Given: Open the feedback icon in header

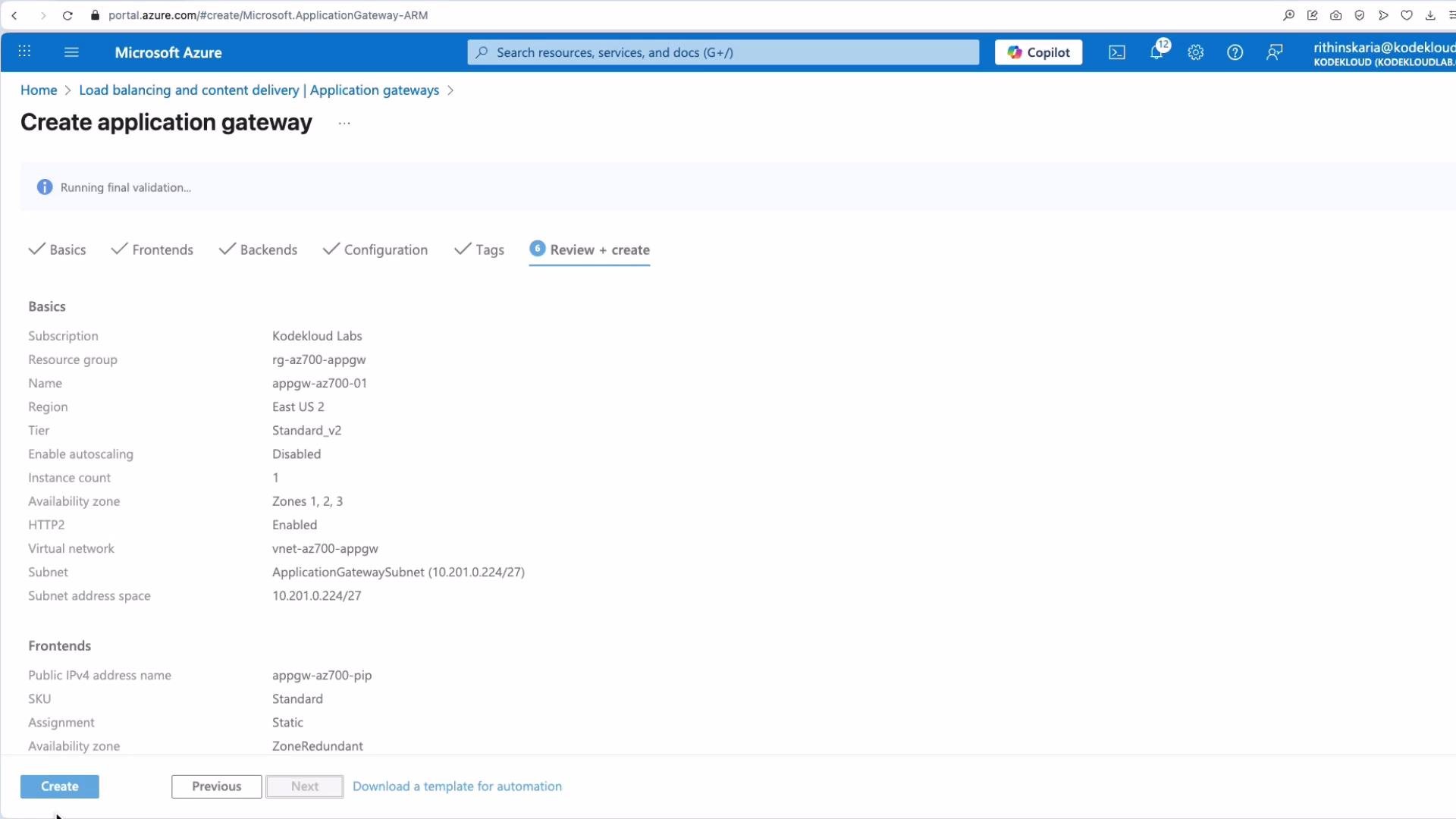Looking at the screenshot, I should click(x=1275, y=52).
